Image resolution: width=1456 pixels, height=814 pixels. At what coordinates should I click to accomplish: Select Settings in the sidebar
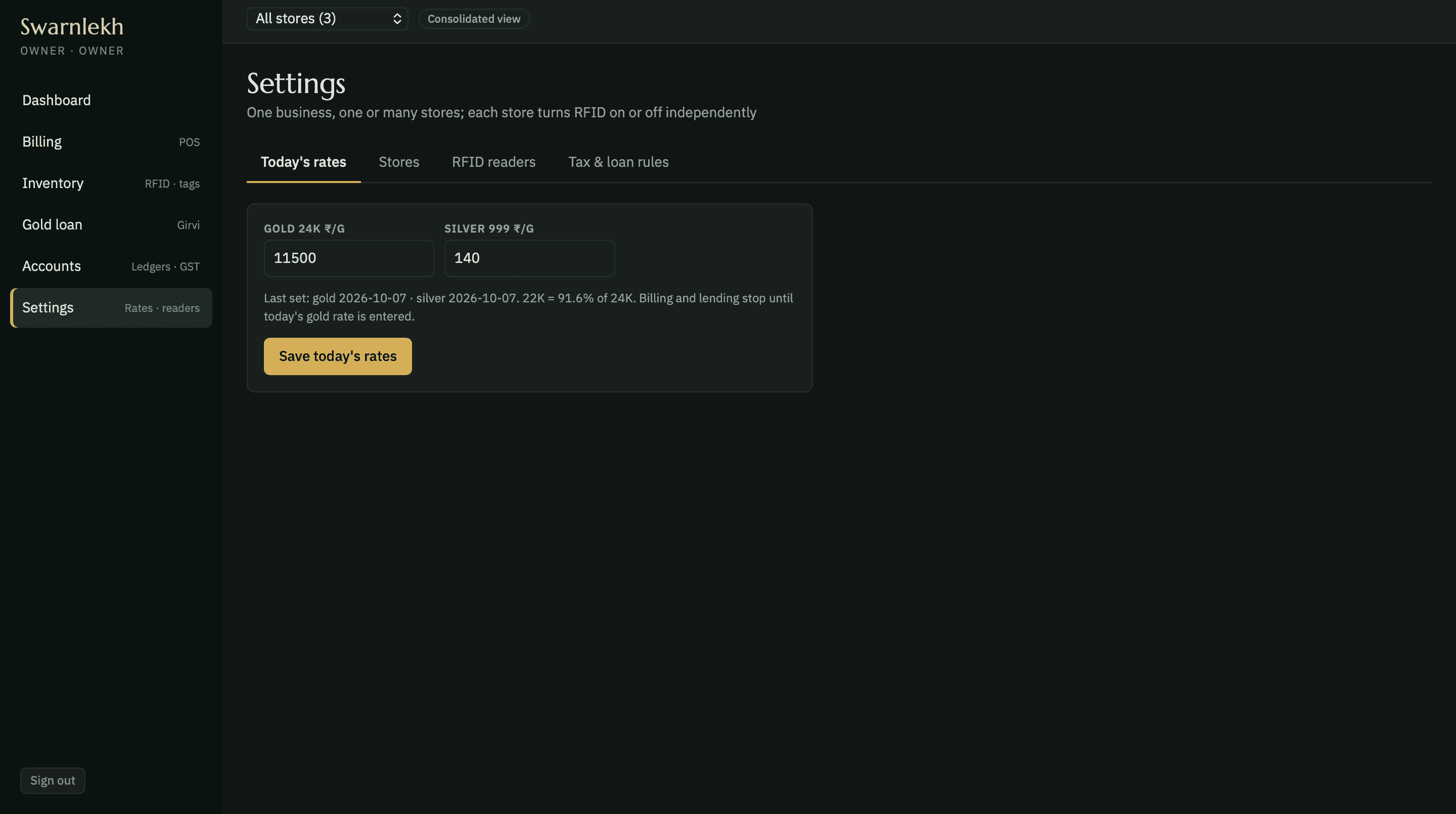click(x=111, y=308)
